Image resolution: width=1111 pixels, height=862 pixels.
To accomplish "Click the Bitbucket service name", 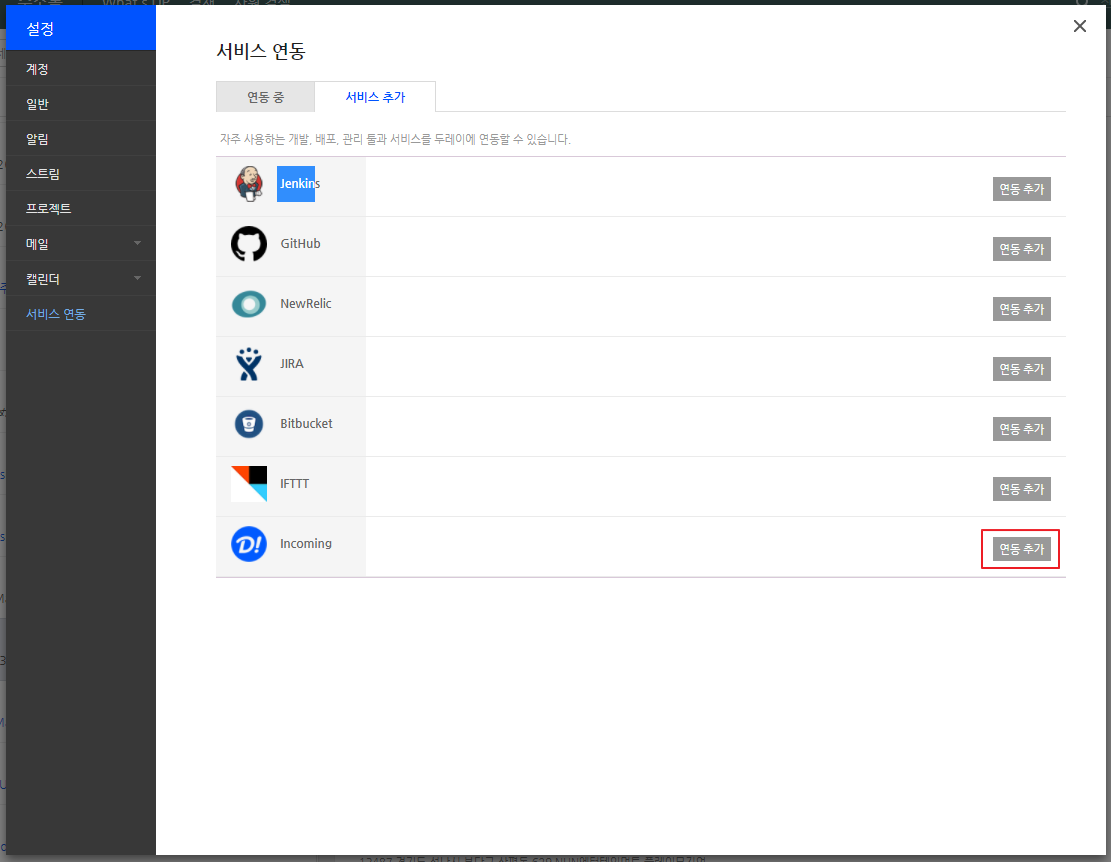I will (306, 424).
